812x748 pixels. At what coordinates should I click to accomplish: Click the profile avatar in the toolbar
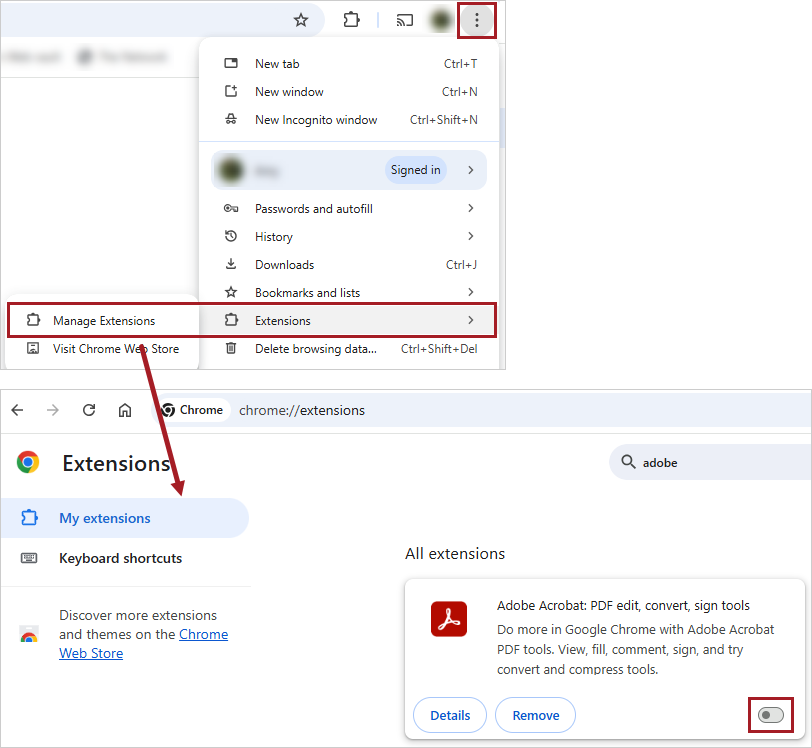[441, 19]
